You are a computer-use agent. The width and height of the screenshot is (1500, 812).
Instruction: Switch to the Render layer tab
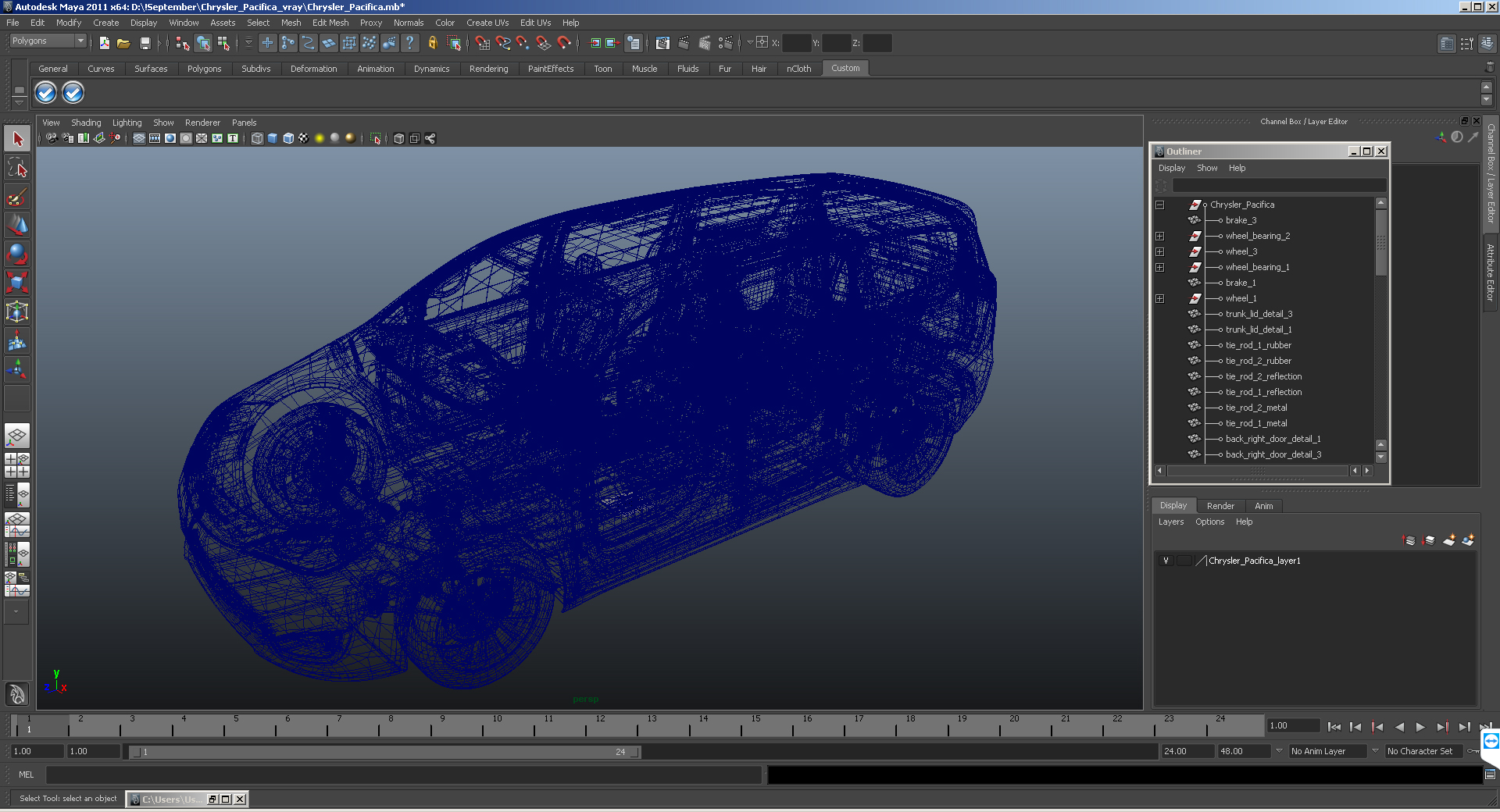(x=1220, y=506)
